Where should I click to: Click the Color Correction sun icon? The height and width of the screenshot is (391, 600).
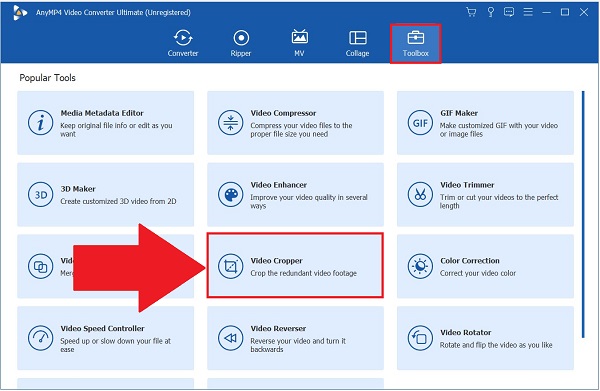click(420, 266)
